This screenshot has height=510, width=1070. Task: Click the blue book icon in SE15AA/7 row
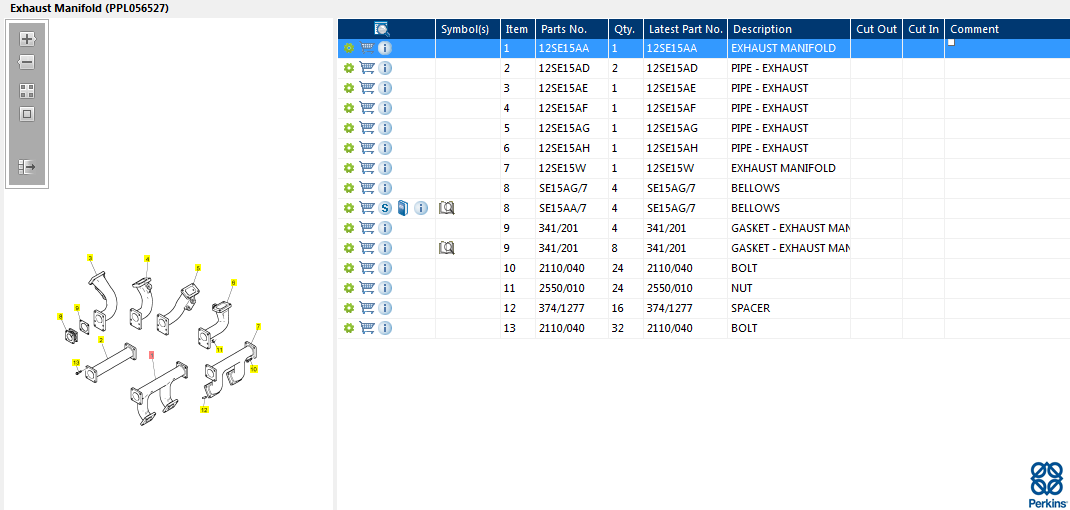(403, 208)
